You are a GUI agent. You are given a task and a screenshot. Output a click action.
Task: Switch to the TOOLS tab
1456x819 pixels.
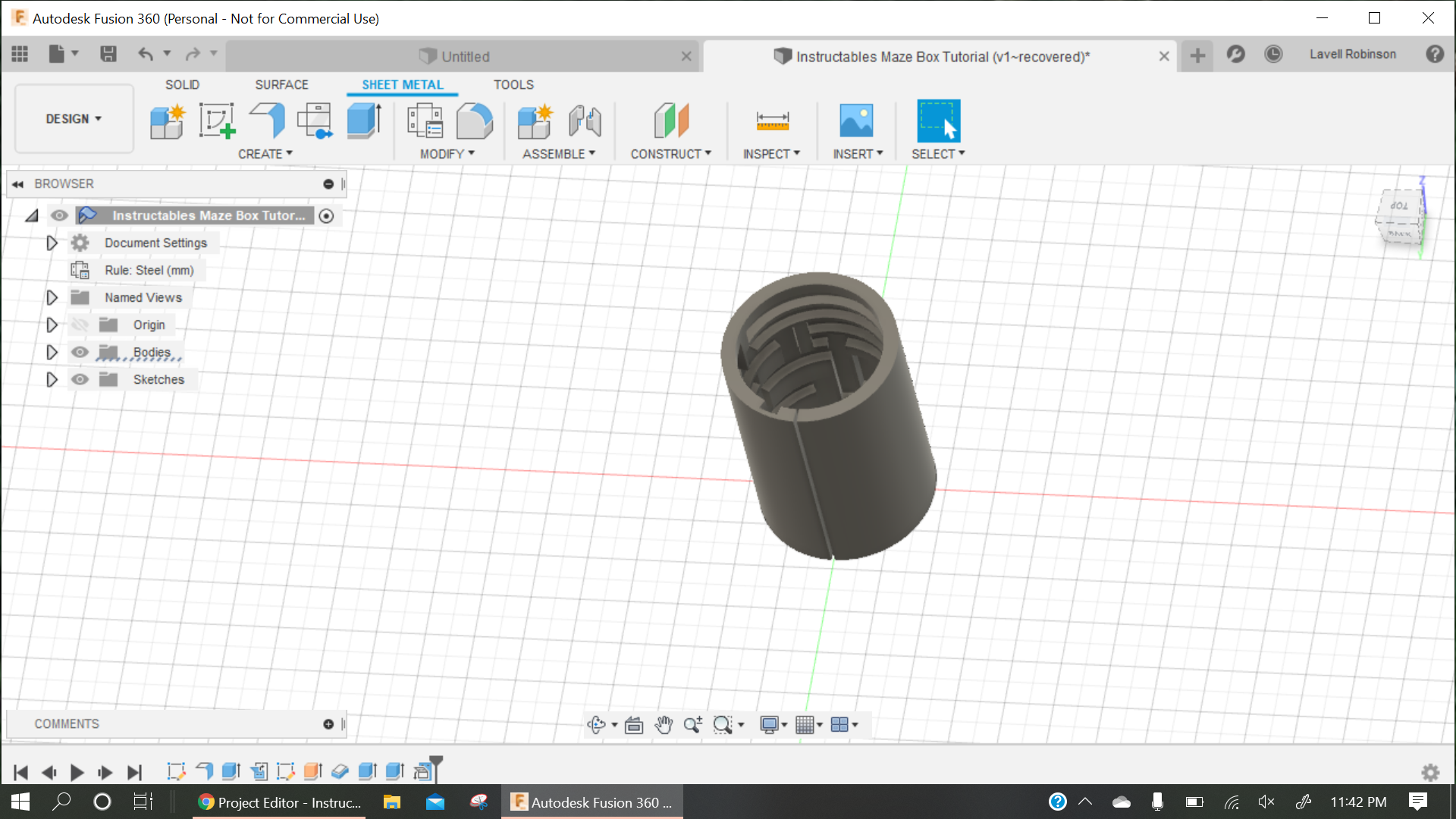(x=513, y=85)
